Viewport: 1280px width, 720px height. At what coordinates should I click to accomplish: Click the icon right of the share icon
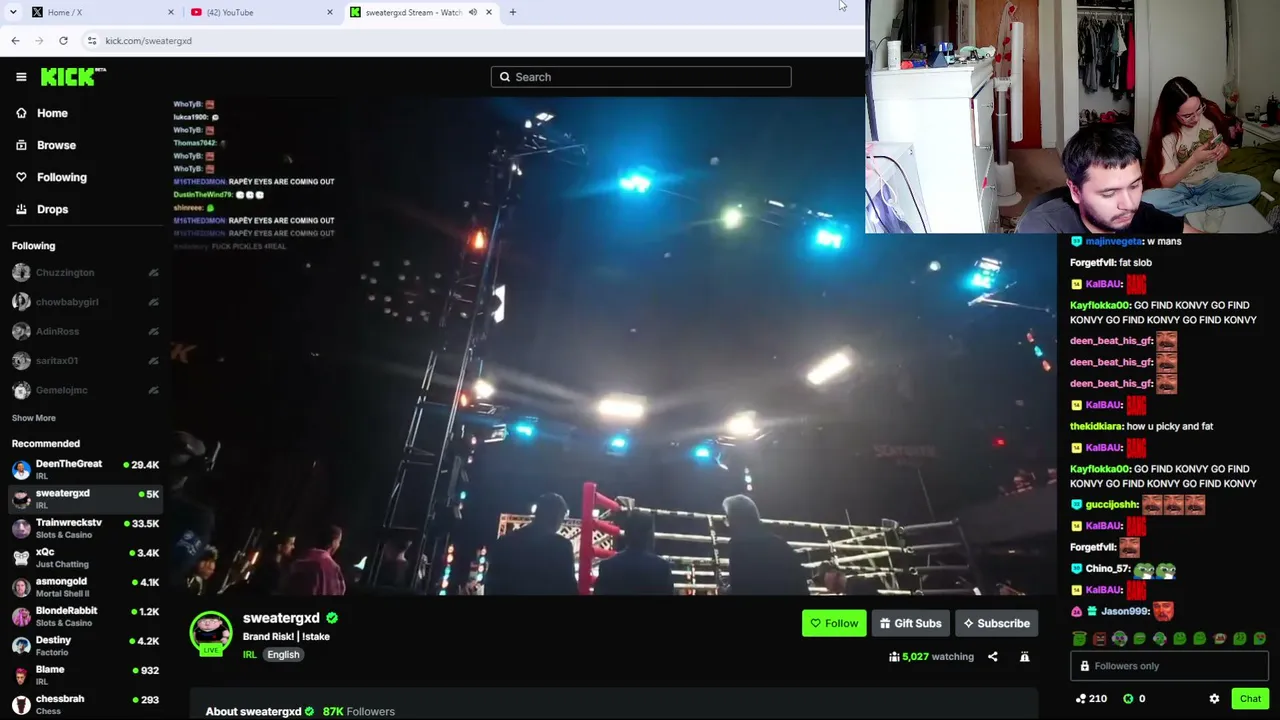tap(1024, 657)
